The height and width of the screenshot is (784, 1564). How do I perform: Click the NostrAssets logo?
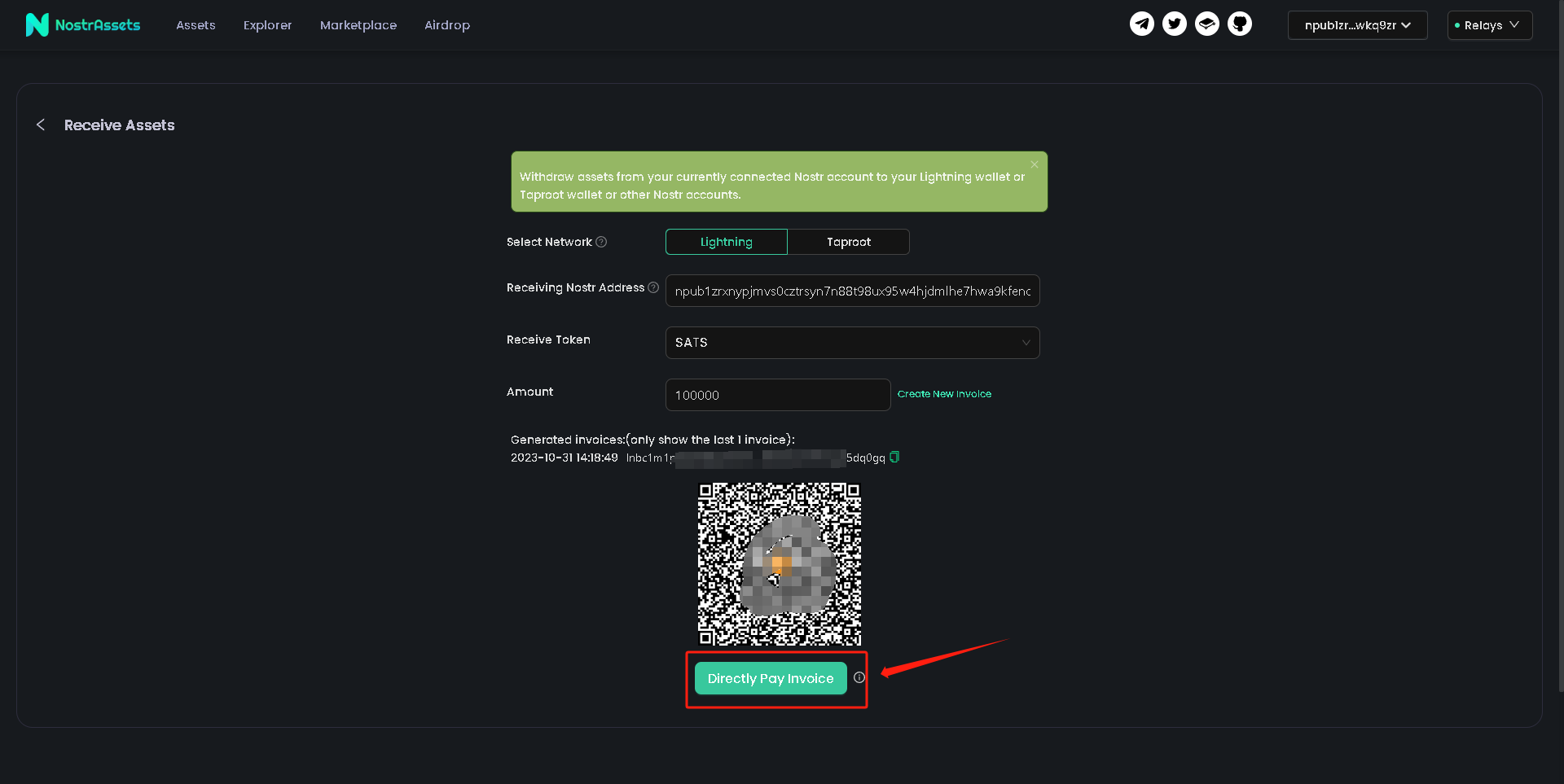(x=82, y=25)
